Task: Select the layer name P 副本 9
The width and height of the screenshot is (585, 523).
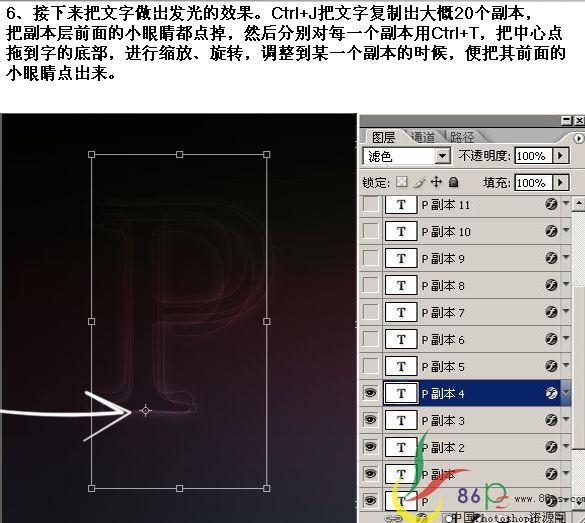Action: coord(443,259)
